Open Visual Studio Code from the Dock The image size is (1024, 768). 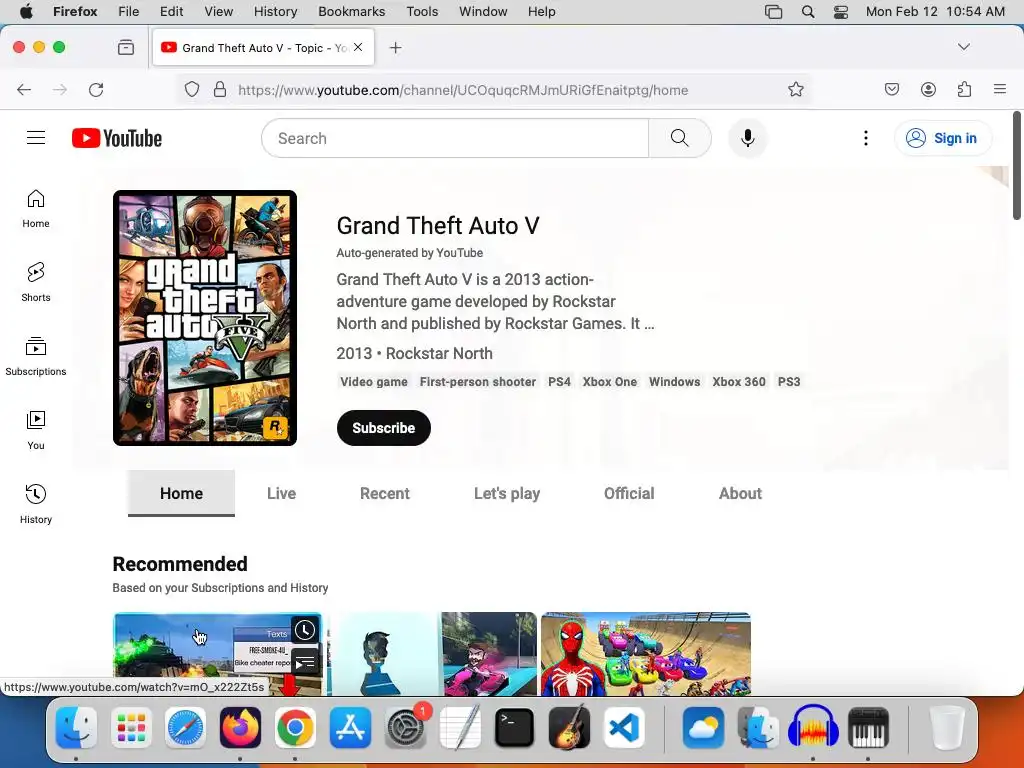(624, 728)
